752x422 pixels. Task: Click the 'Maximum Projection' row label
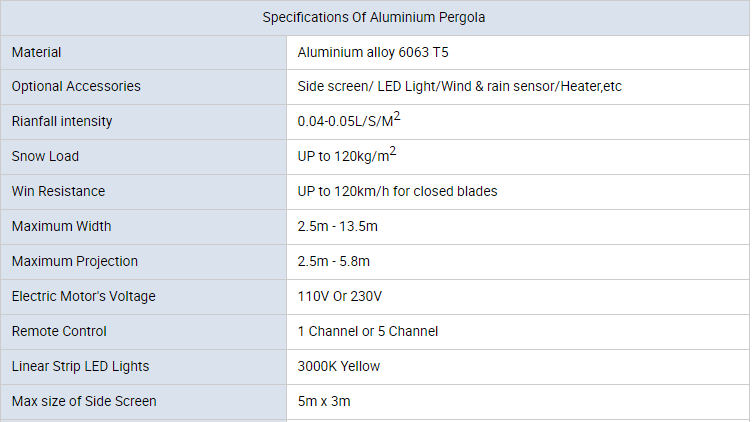[x=75, y=262]
